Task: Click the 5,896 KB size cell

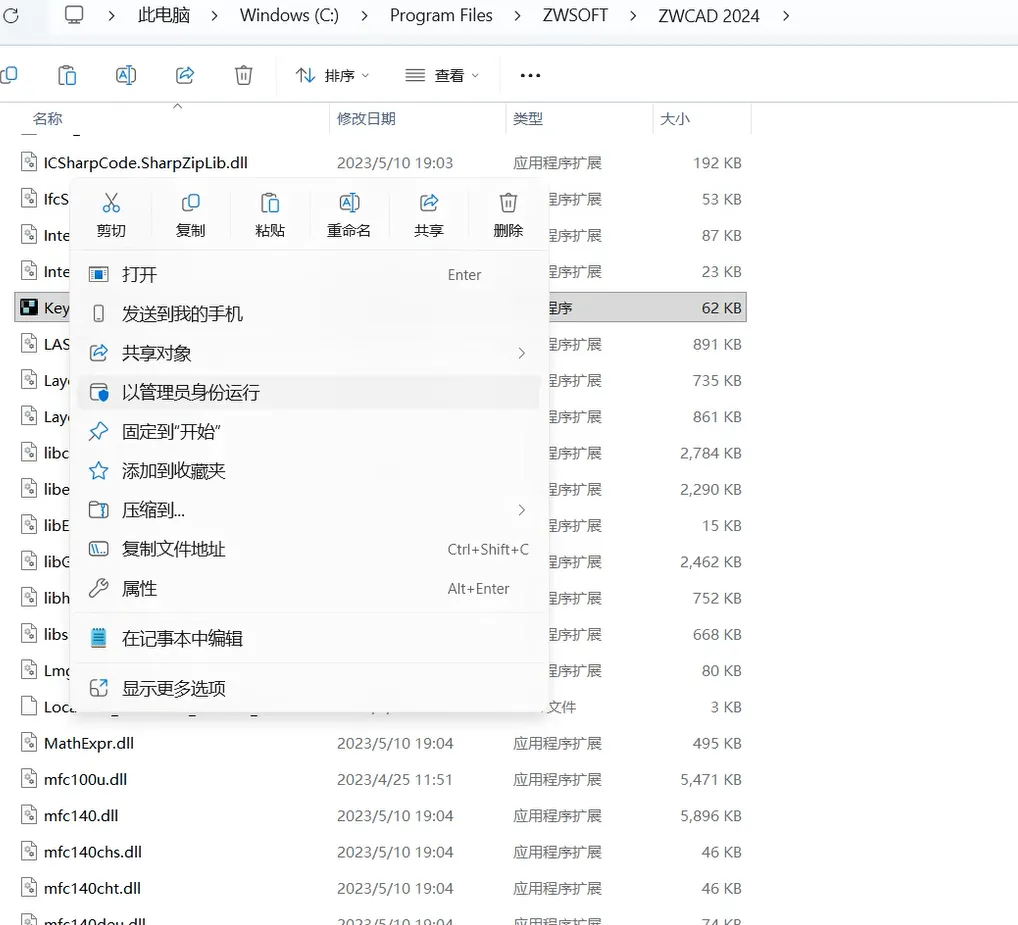Action: [x=710, y=816]
